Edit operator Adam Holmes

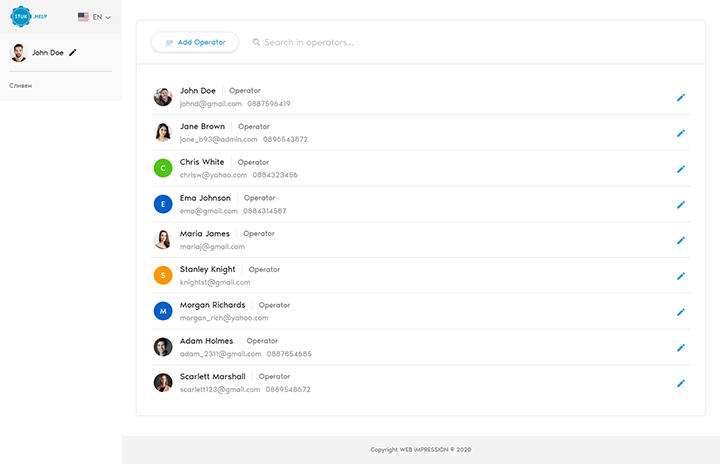pyautogui.click(x=681, y=347)
